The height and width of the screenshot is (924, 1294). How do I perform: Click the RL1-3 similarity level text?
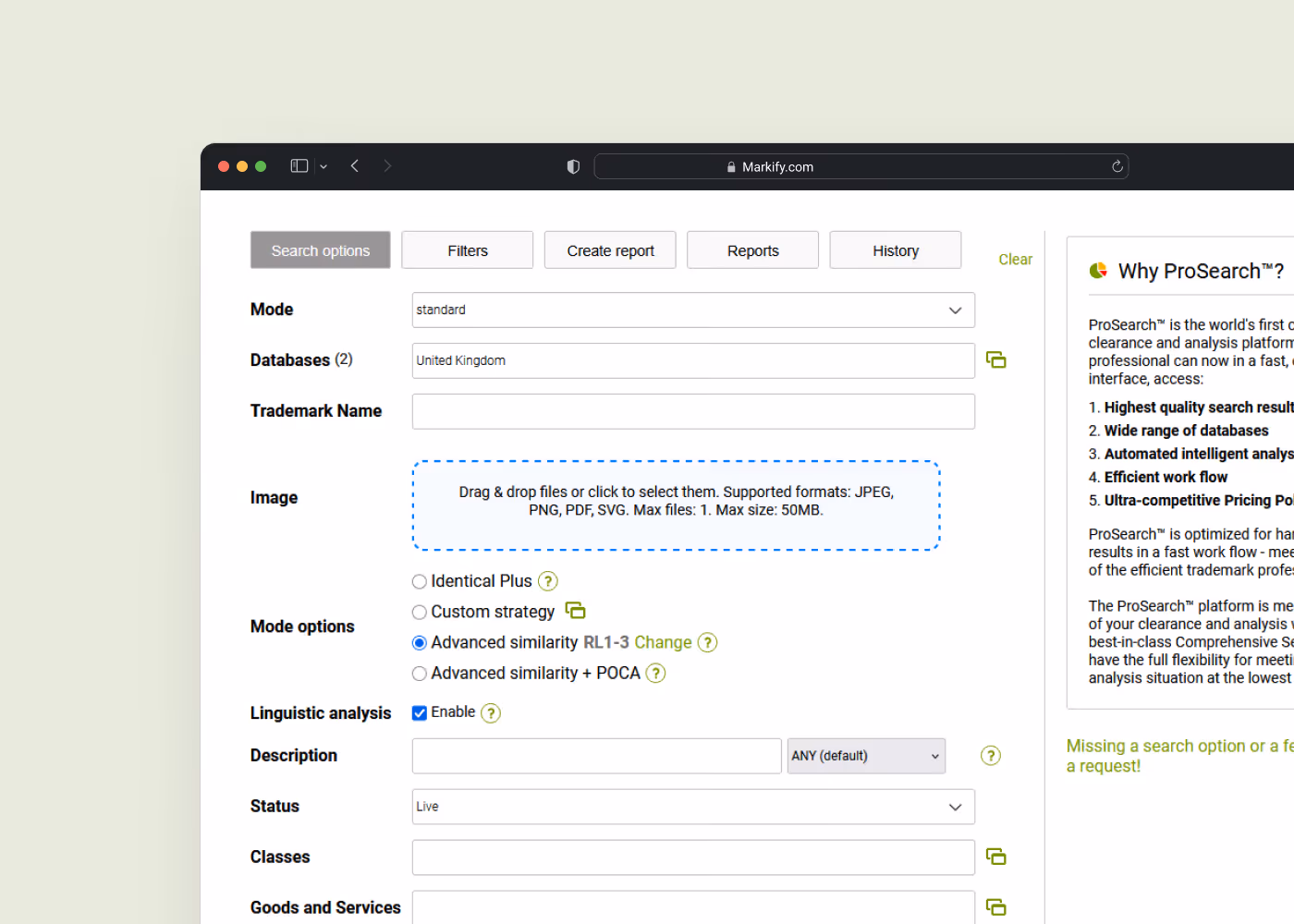tap(606, 642)
